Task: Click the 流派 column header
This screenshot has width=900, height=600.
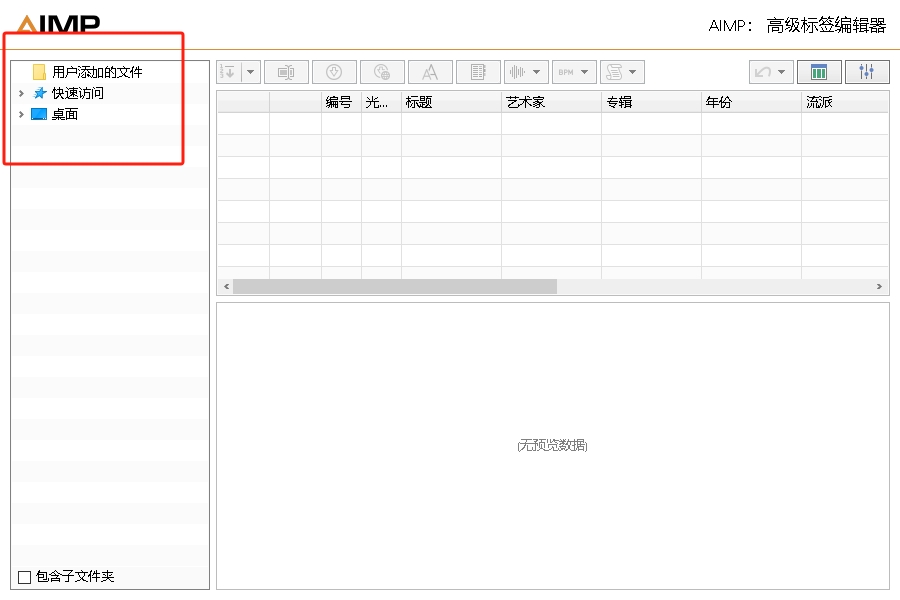Action: (845, 102)
